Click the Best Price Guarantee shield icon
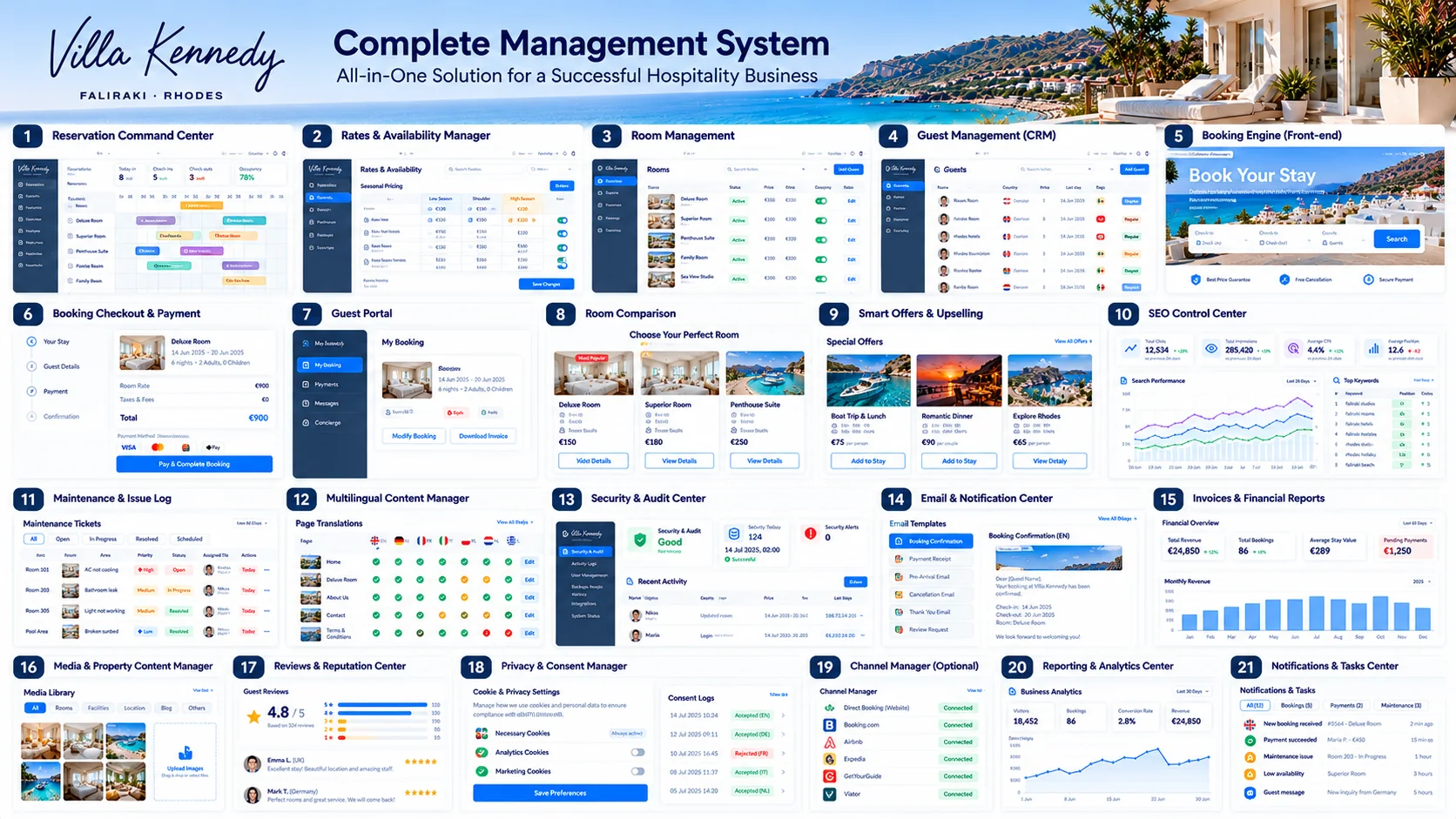1456x819 pixels. tap(1196, 279)
